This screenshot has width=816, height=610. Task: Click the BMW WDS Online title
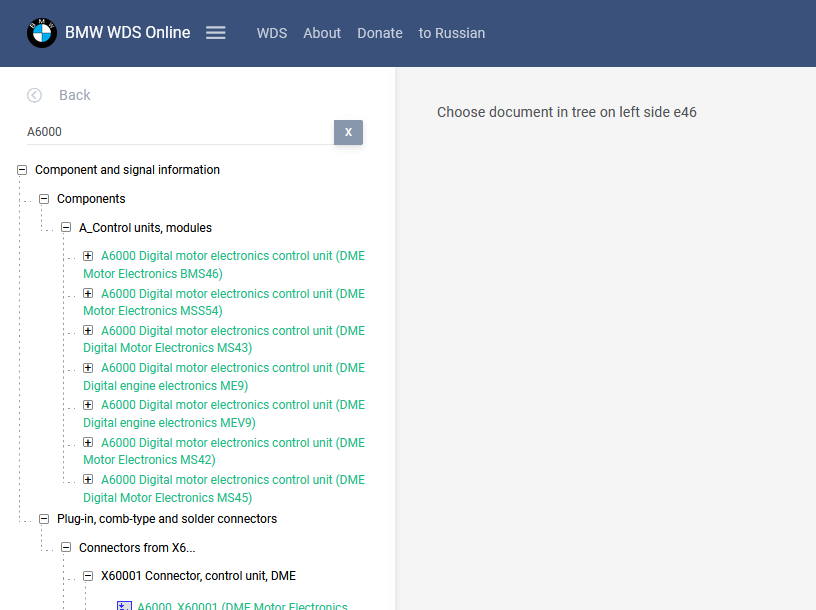pos(128,32)
